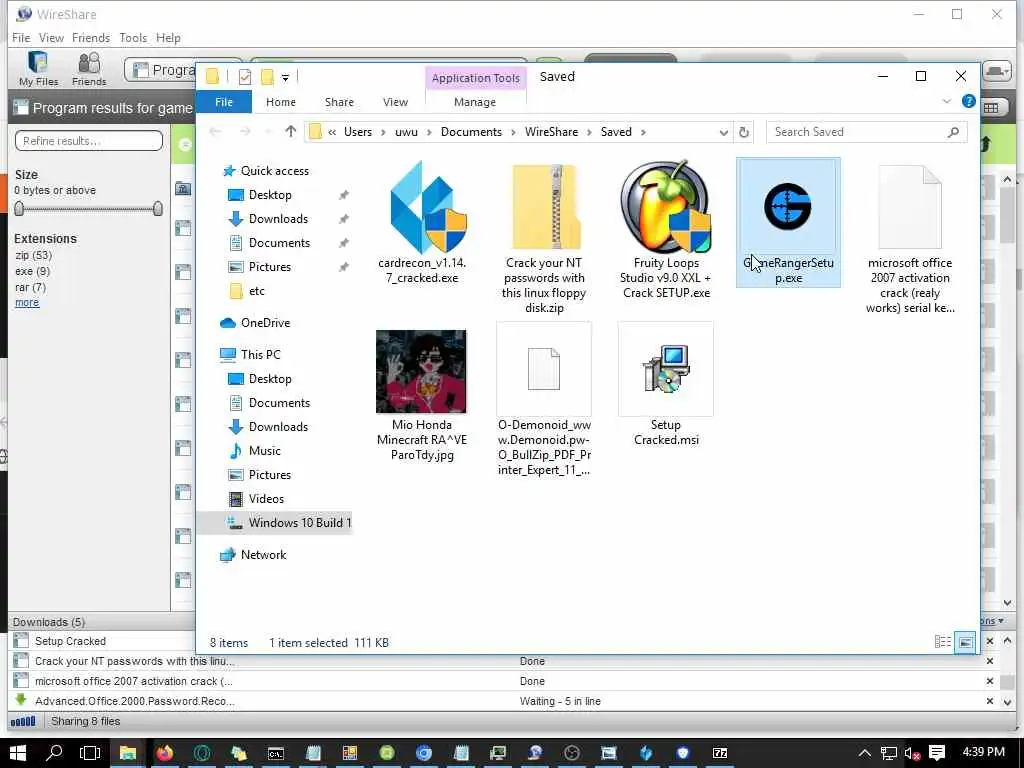Click the Up arrow in Explorer navigation
The image size is (1024, 768).
tap(291, 132)
